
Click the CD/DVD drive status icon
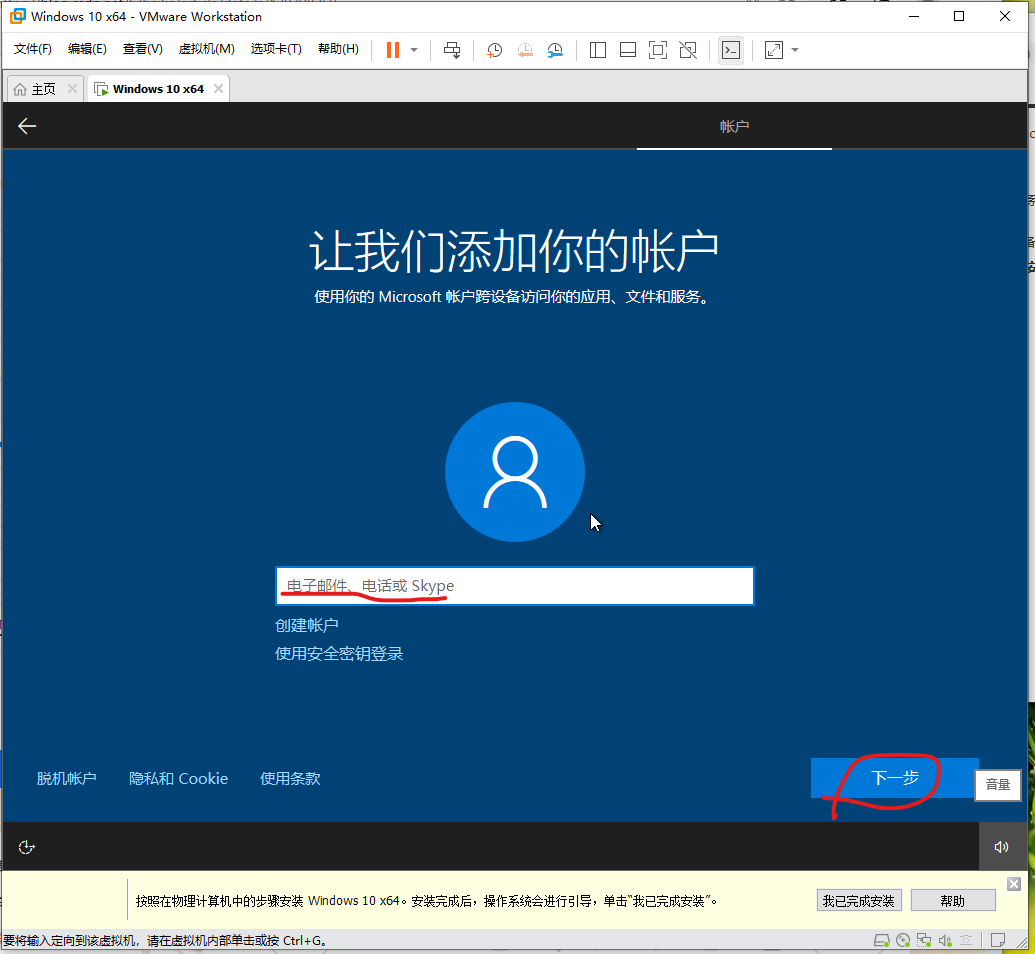pos(903,940)
